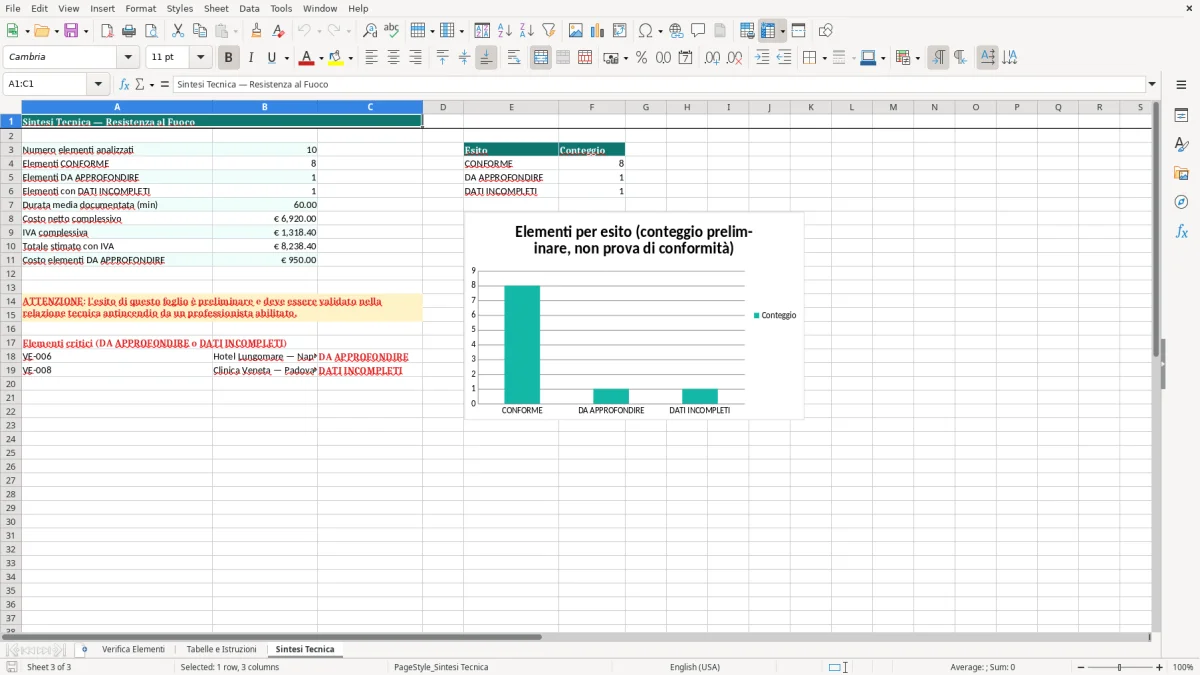This screenshot has height=675, width=1200.
Task: Toggle Italic formatting
Action: [250, 58]
